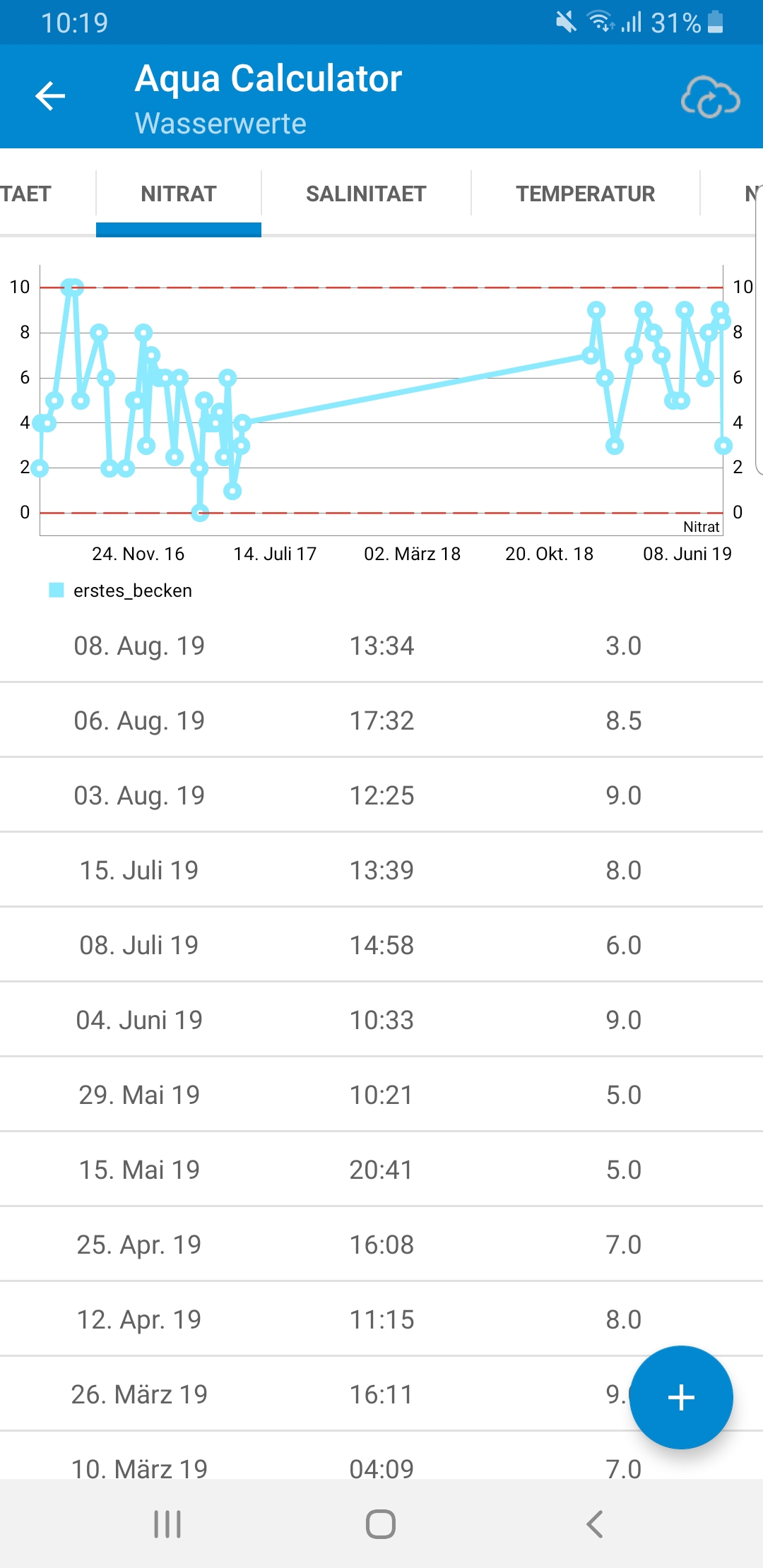Tap the erstes_becken legend color swatch

pos(57,590)
